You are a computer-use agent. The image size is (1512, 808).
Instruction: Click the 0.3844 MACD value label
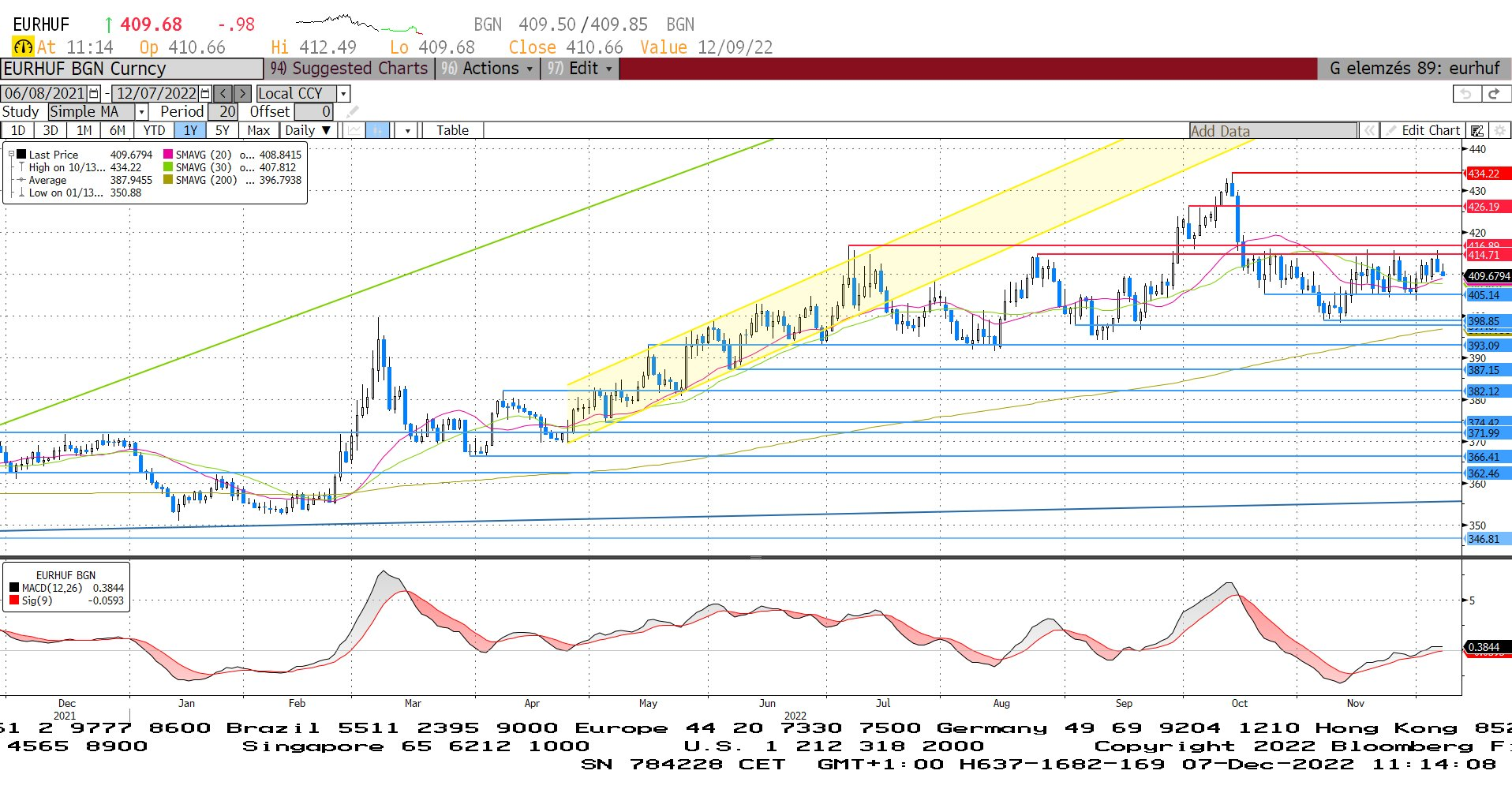click(1488, 647)
